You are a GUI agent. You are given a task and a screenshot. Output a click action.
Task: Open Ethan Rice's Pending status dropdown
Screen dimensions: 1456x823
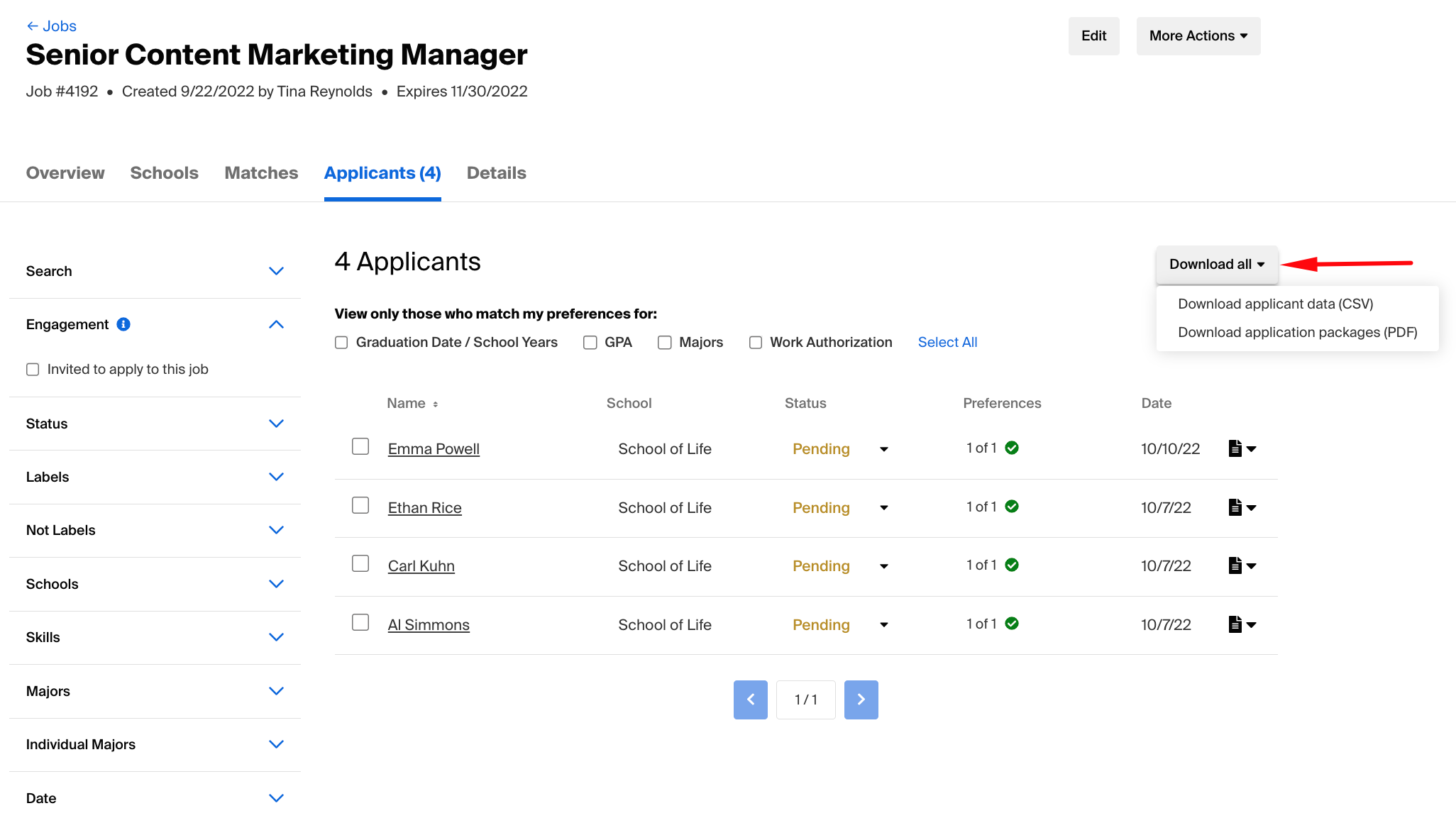[x=883, y=508]
